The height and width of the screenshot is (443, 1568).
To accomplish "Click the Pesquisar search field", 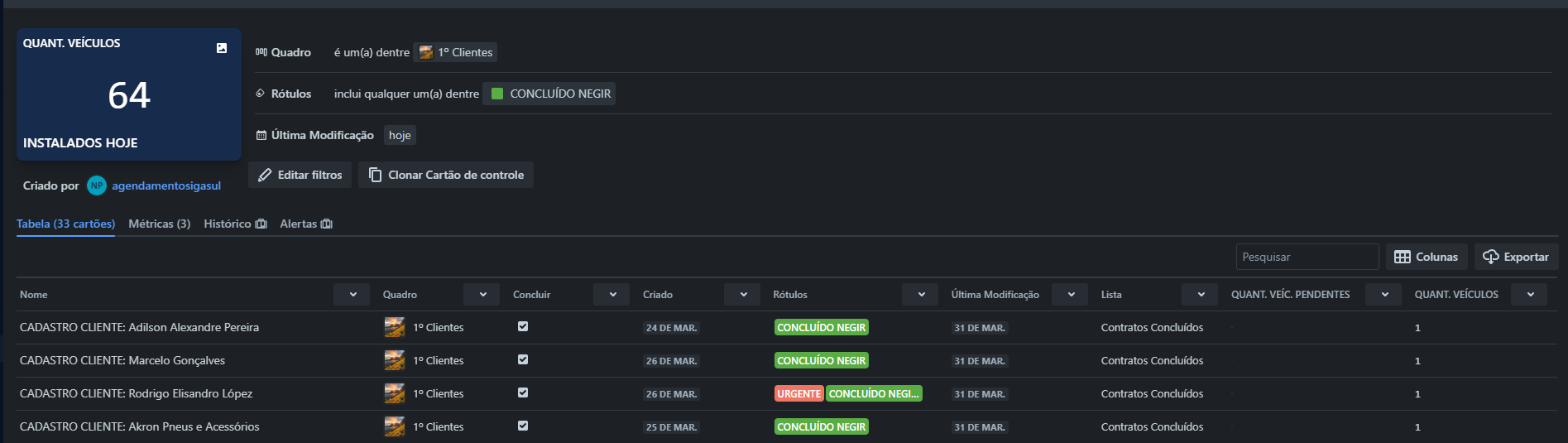I will tap(1307, 257).
